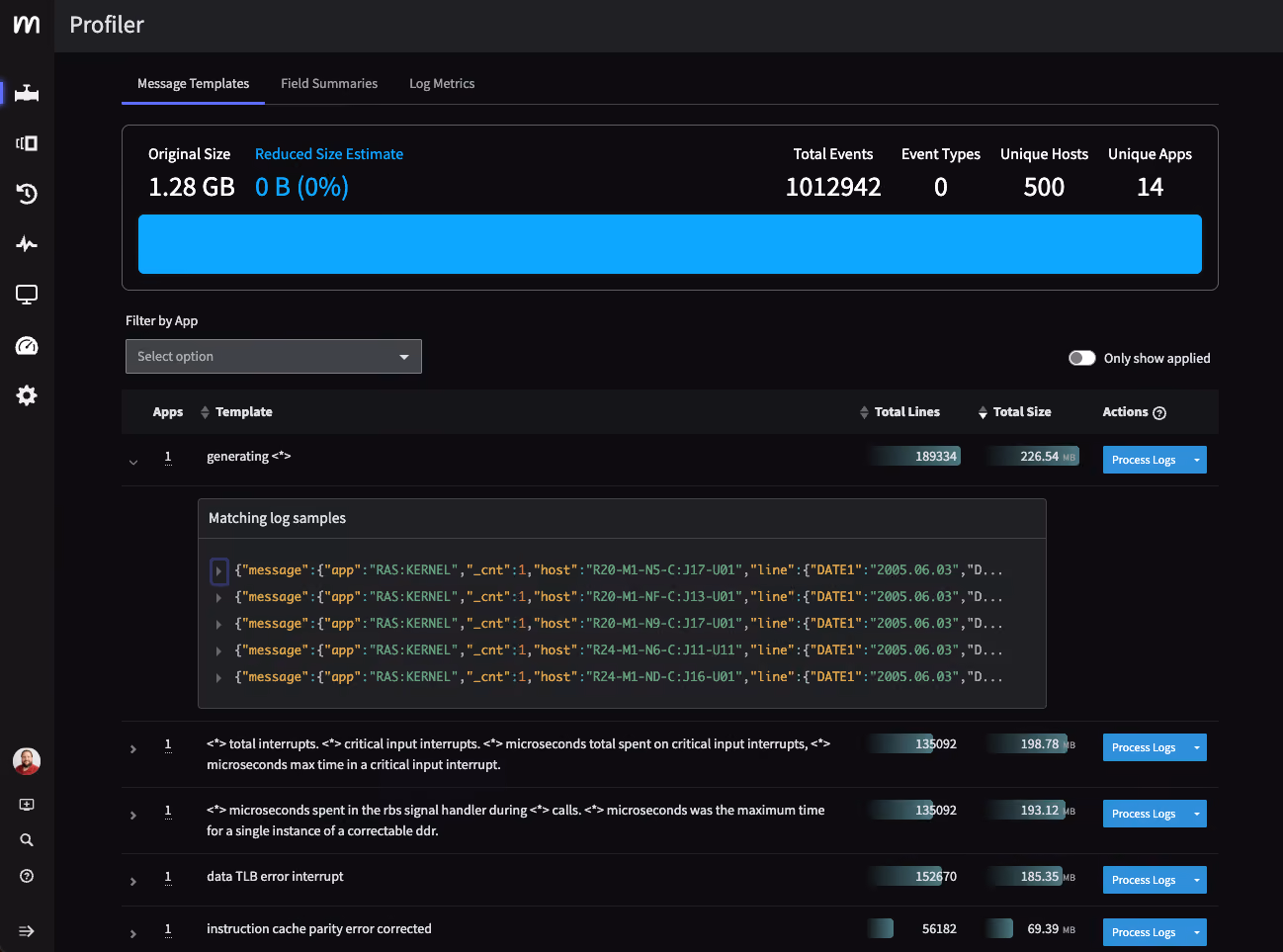Collapse the generating <*> template row
The height and width of the screenshot is (952, 1283).
pos(133,462)
